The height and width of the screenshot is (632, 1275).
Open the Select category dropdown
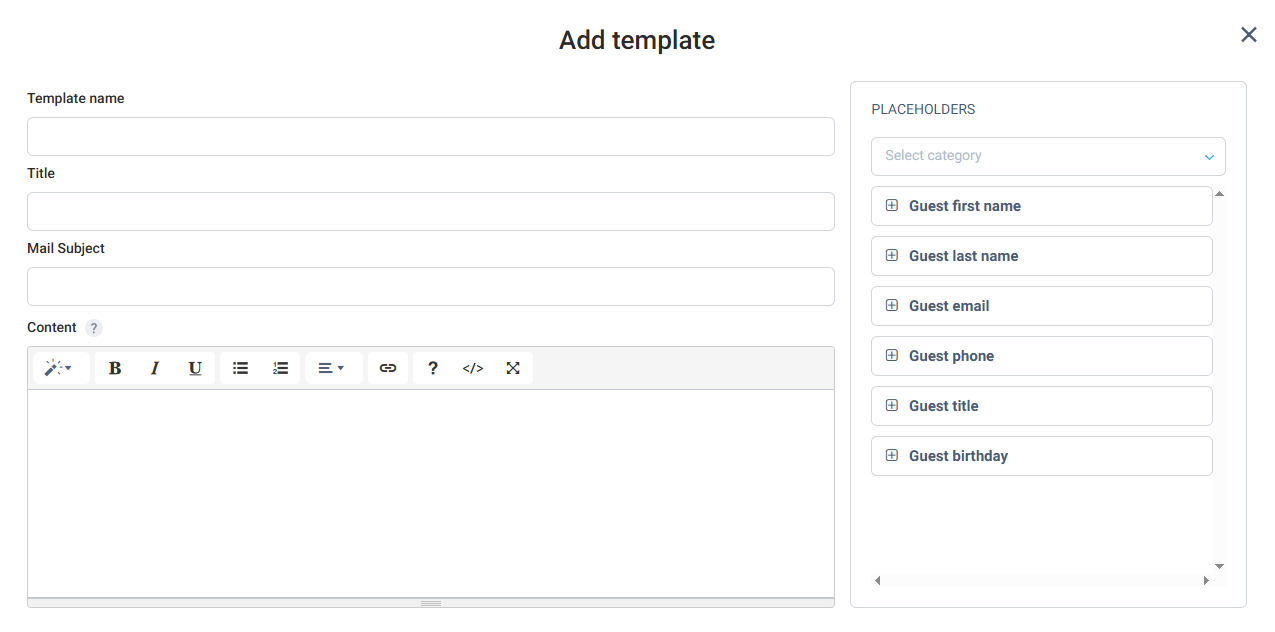coord(1048,156)
